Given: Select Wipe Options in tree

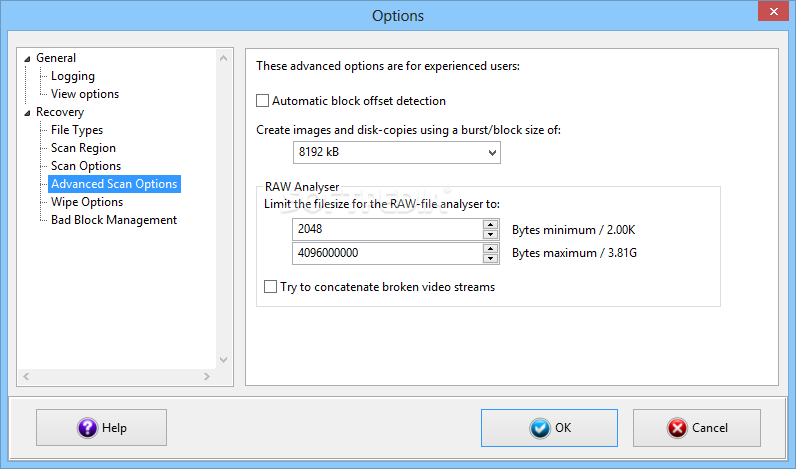Looking at the screenshot, I should pos(87,202).
